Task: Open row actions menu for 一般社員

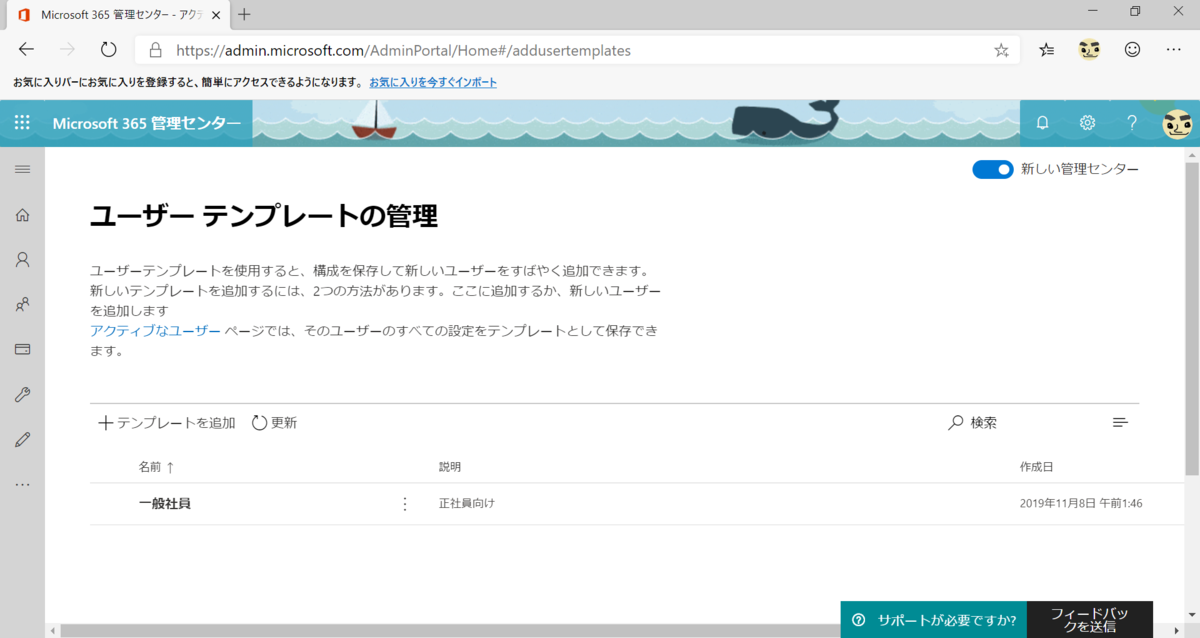Action: point(405,504)
